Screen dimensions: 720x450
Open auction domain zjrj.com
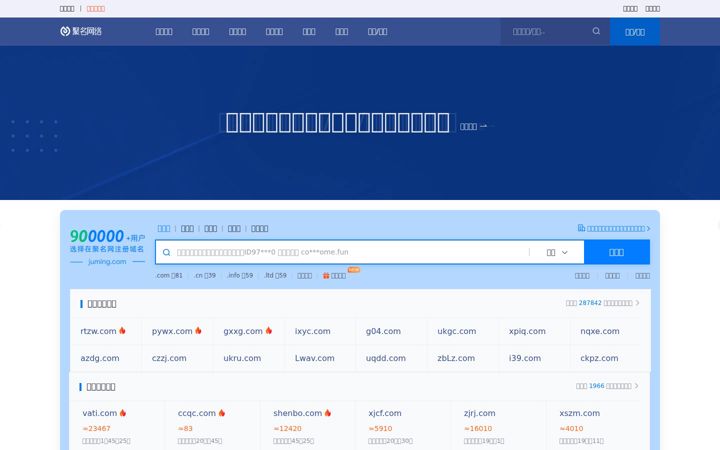point(479,413)
